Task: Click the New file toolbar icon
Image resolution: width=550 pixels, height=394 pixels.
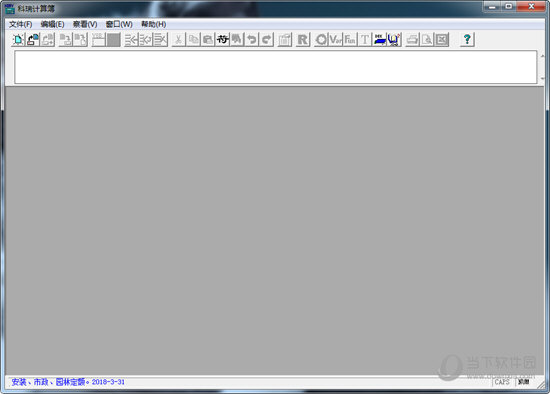Action: tap(18, 40)
